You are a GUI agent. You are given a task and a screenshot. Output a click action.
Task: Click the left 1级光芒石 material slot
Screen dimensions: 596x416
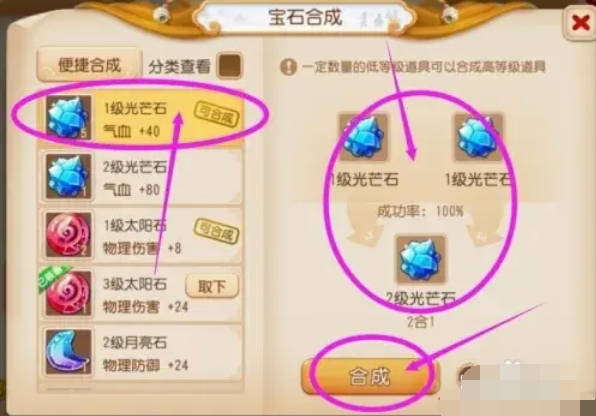(364, 138)
